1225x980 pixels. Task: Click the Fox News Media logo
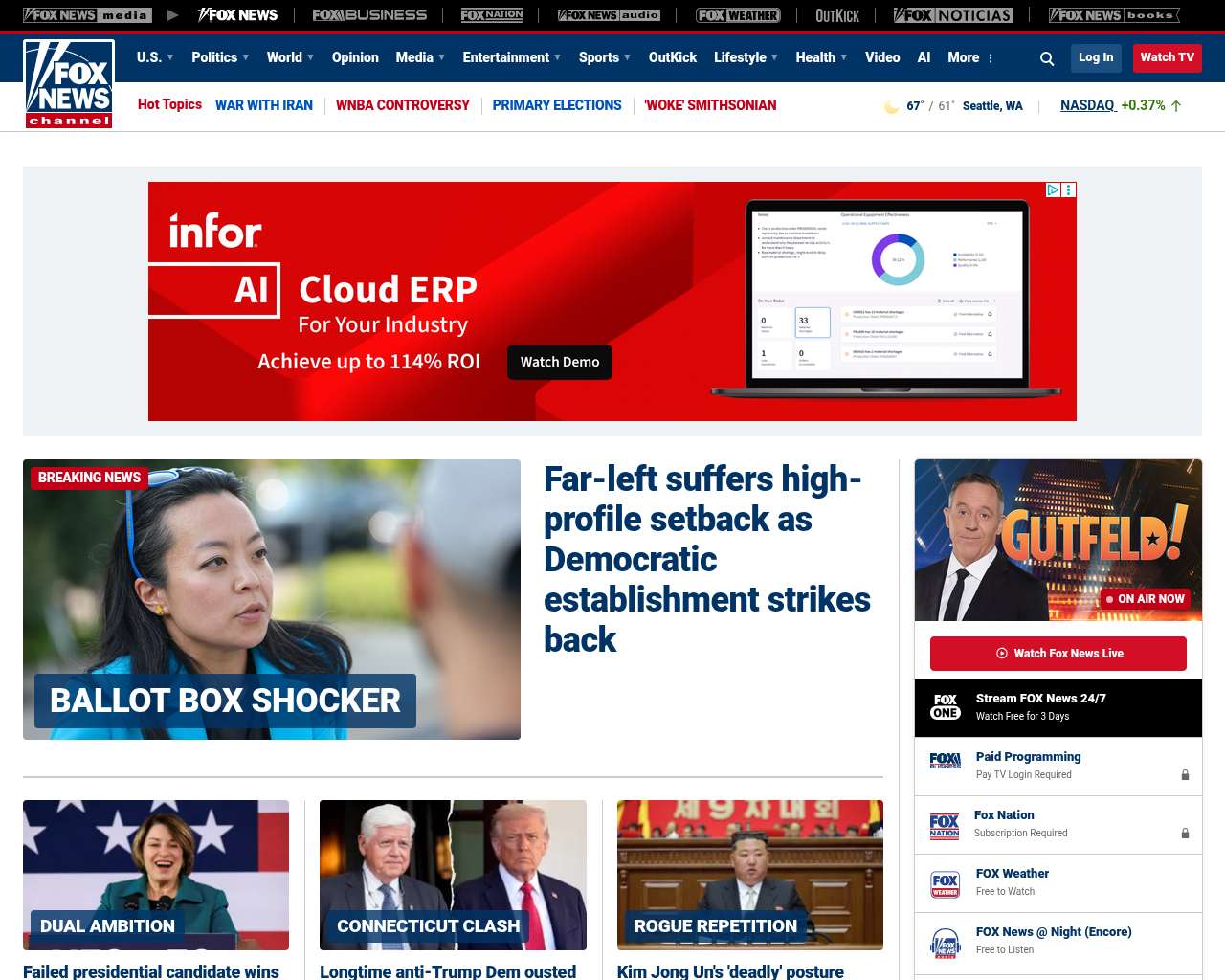click(87, 15)
